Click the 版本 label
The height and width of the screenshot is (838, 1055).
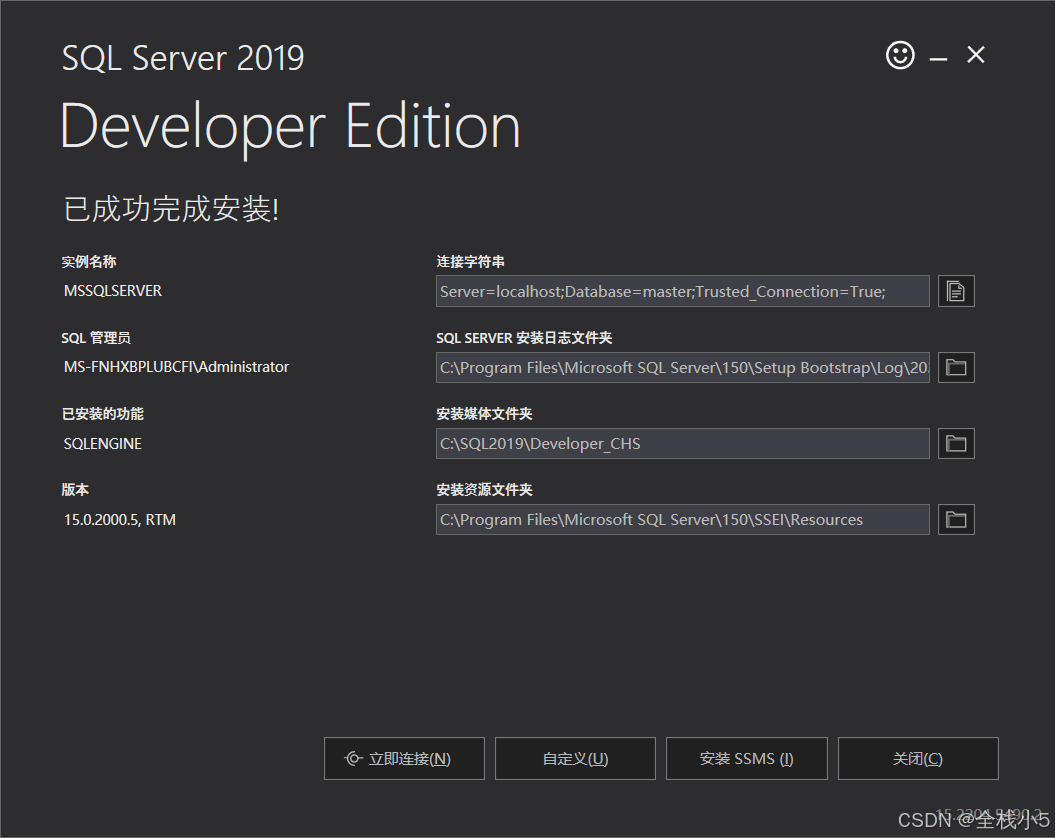(75, 490)
